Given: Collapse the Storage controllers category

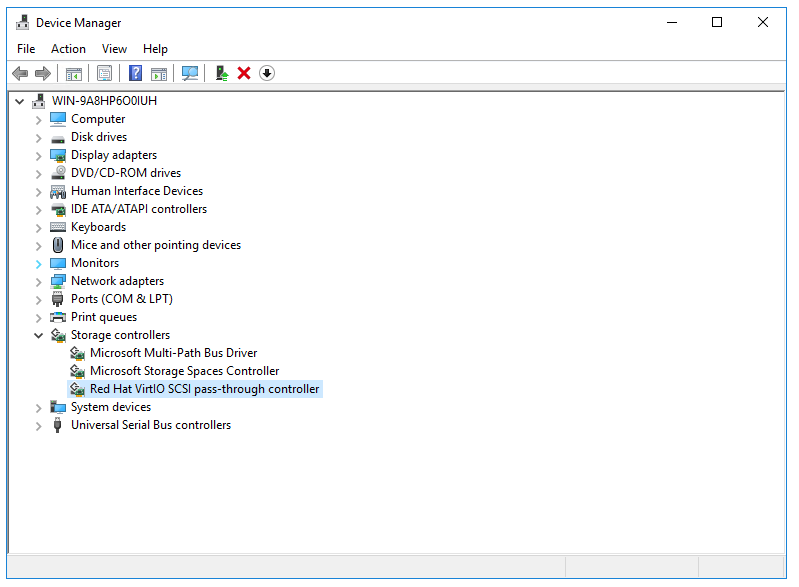Looking at the screenshot, I should point(39,336).
